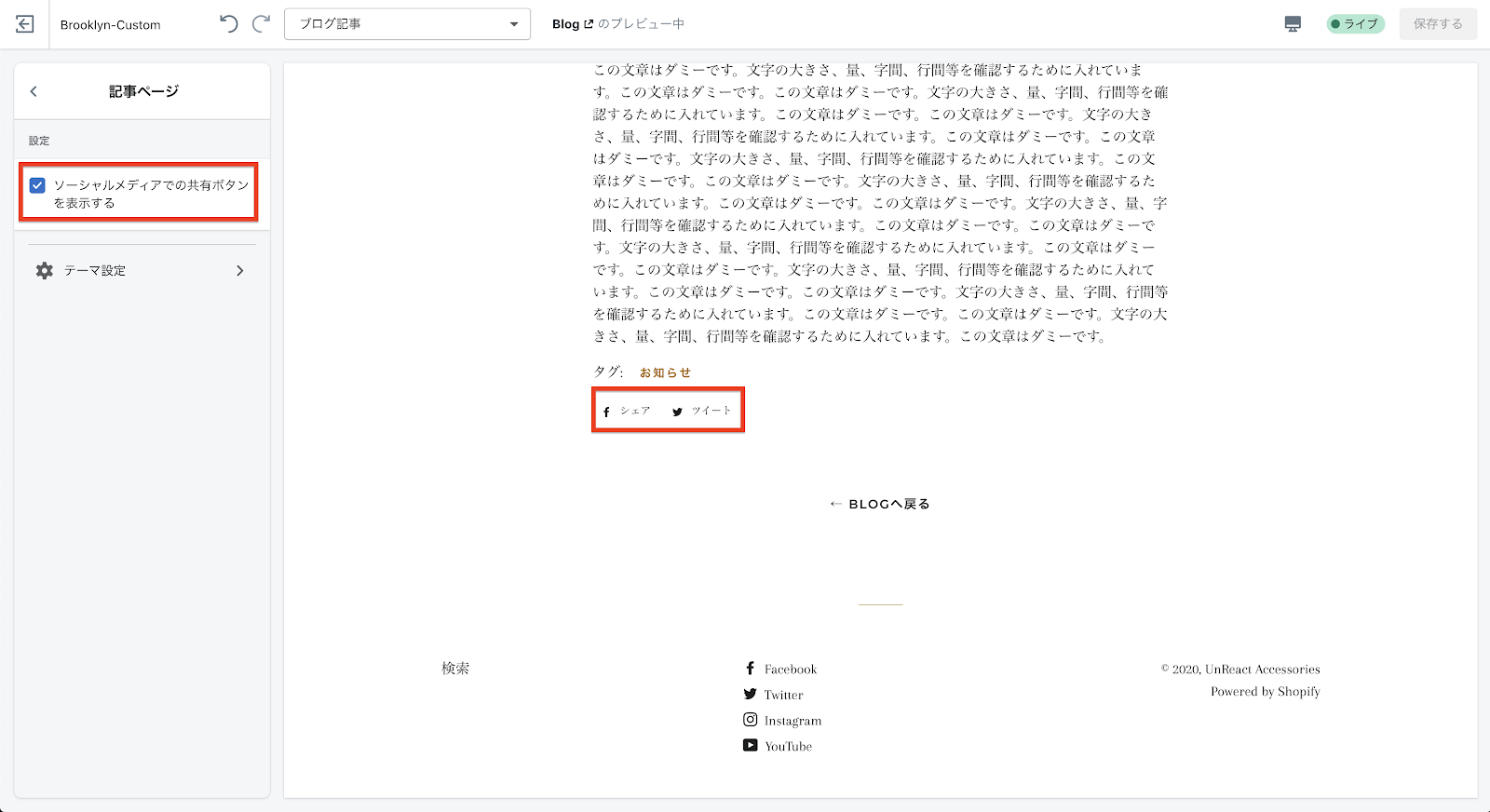Click the theme settings gear icon
1490x812 pixels.
coord(45,271)
